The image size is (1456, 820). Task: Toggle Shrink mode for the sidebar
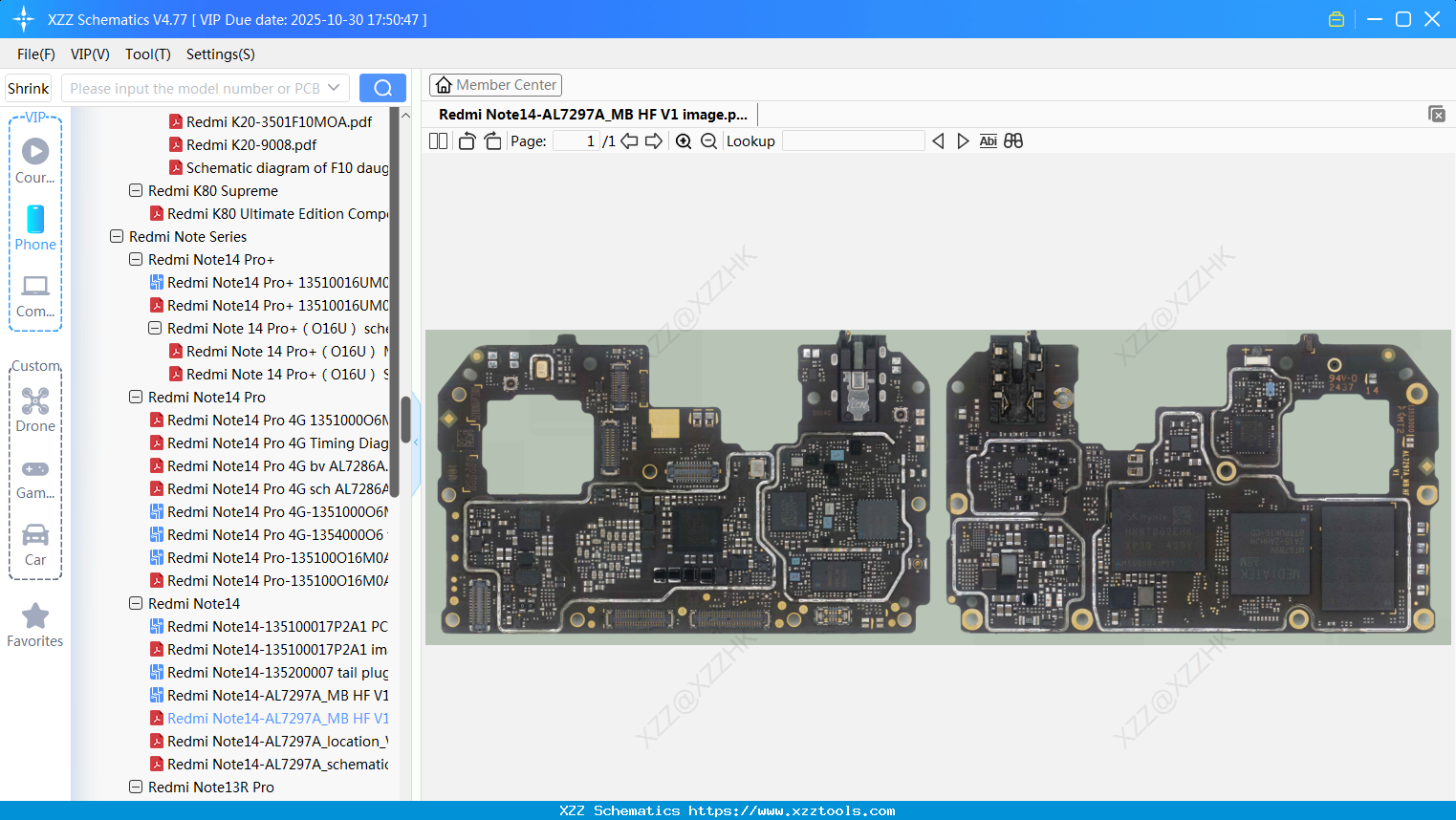(x=28, y=87)
